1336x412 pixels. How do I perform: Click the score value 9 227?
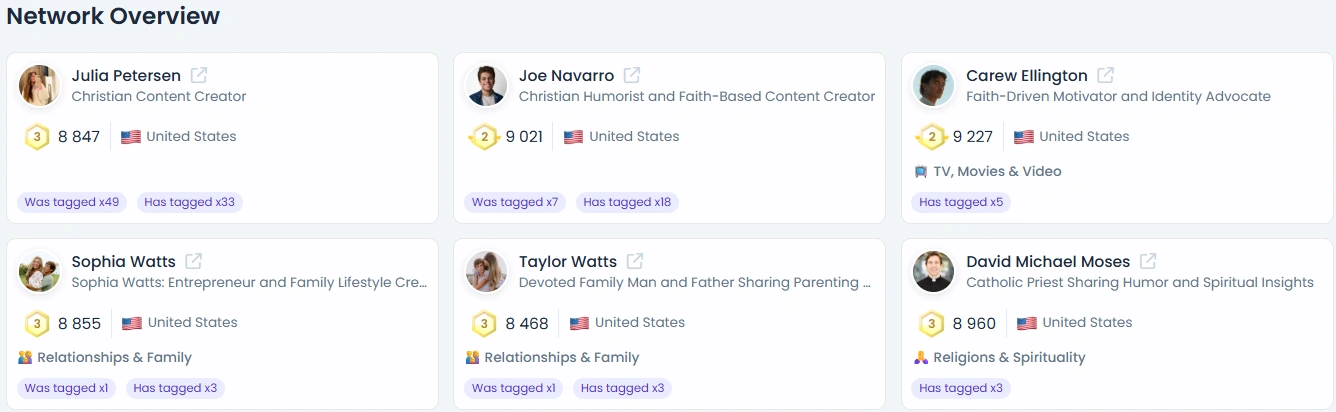click(x=973, y=137)
